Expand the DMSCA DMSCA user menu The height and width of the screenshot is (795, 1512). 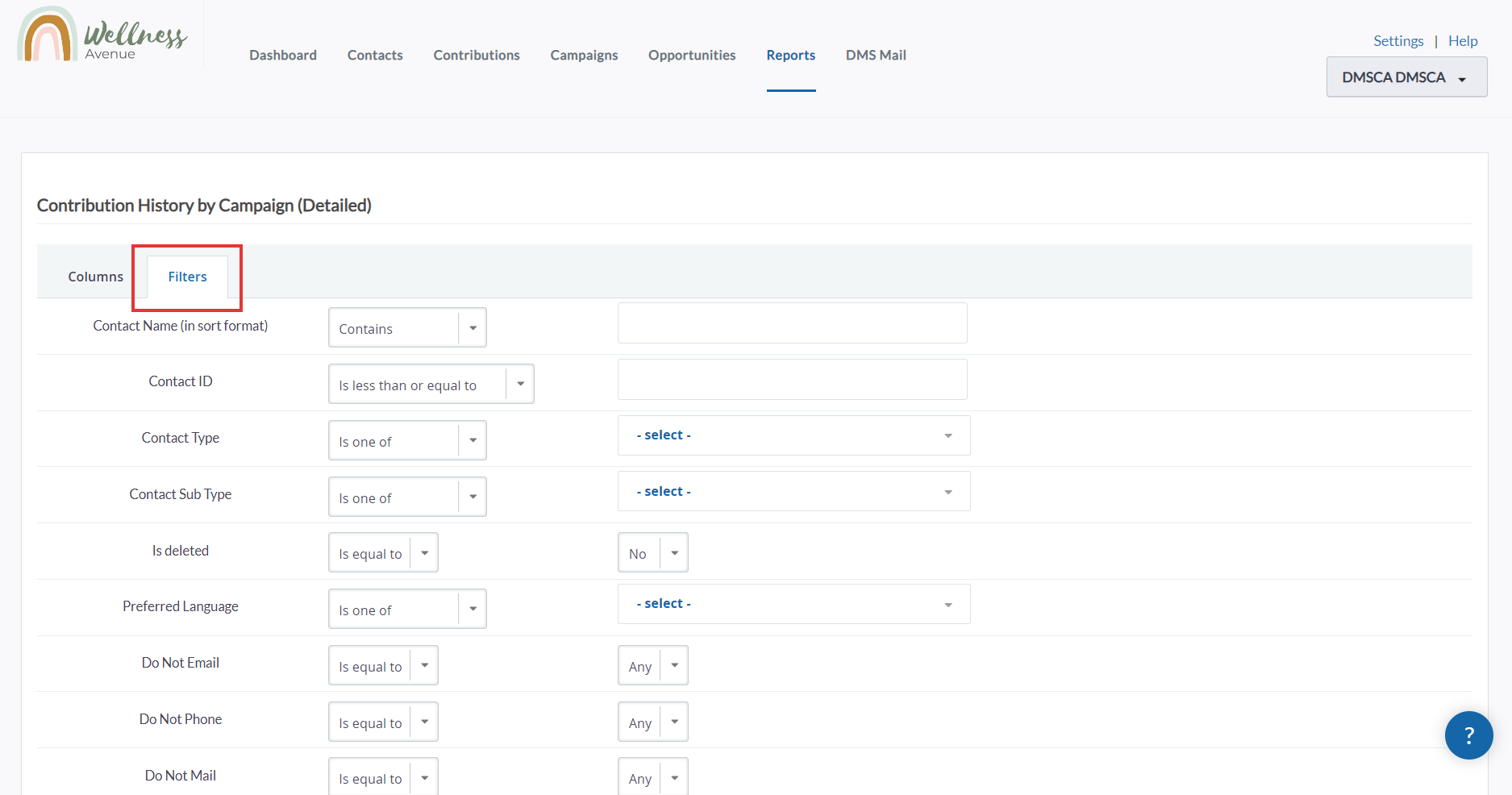point(1406,77)
